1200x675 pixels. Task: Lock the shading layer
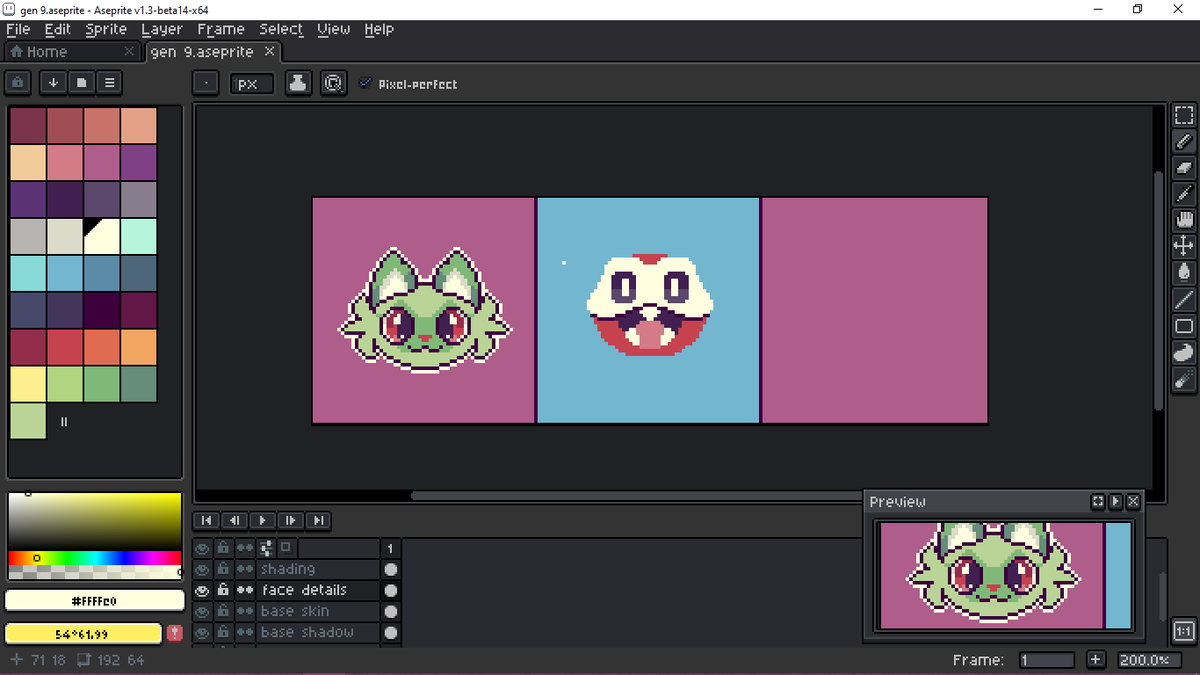pos(224,569)
